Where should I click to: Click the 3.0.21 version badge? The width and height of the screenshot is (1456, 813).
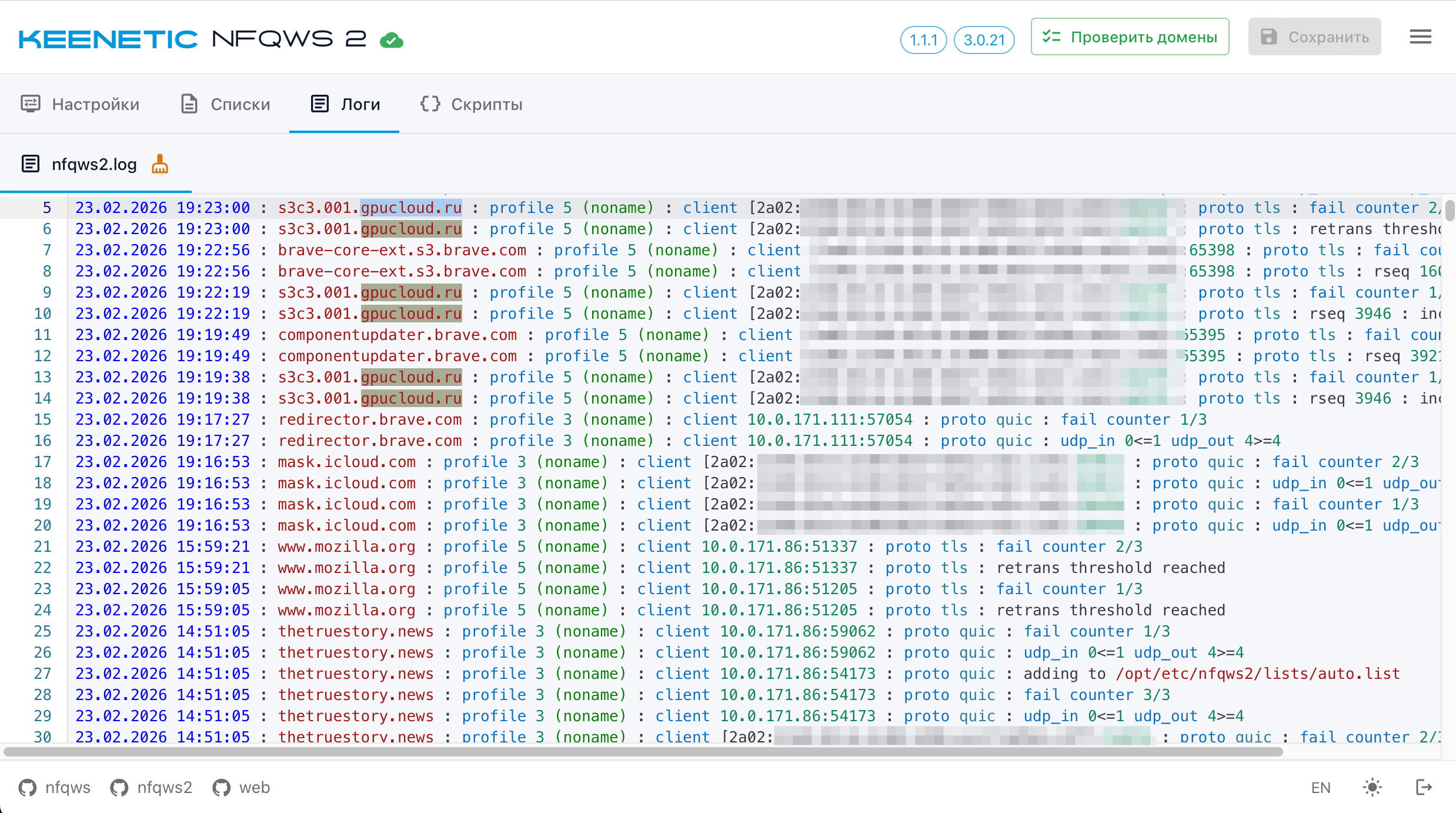pos(984,40)
